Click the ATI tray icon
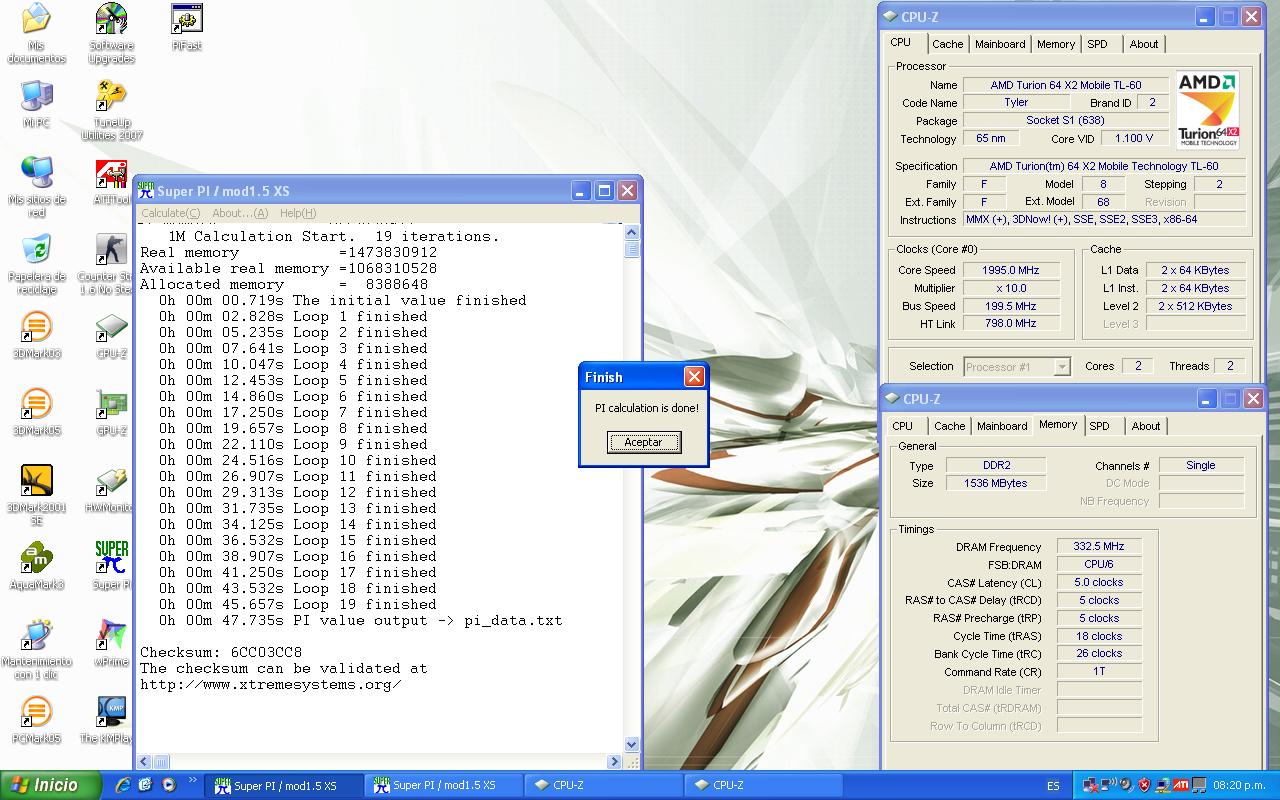This screenshot has width=1280, height=800. 1181,785
